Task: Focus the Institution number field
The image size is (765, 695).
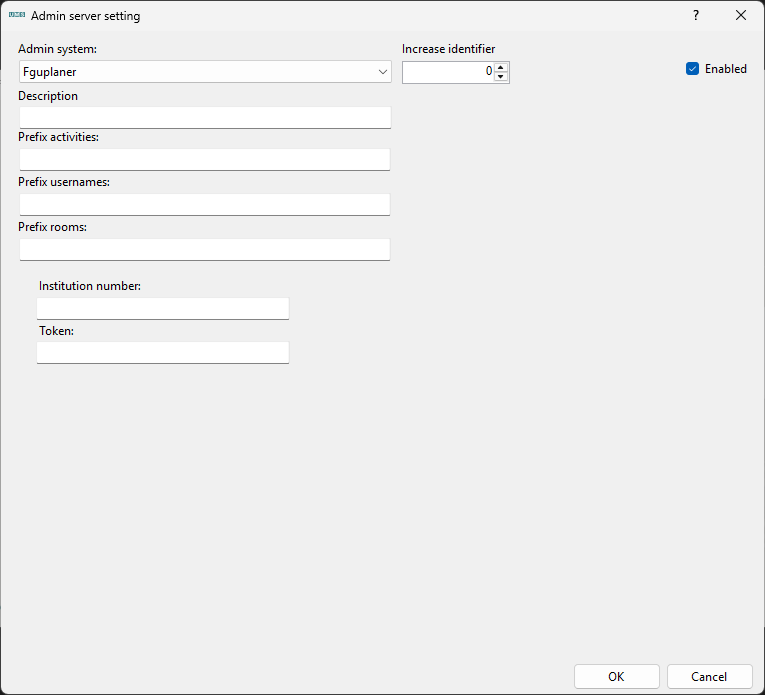Action: tap(162, 308)
